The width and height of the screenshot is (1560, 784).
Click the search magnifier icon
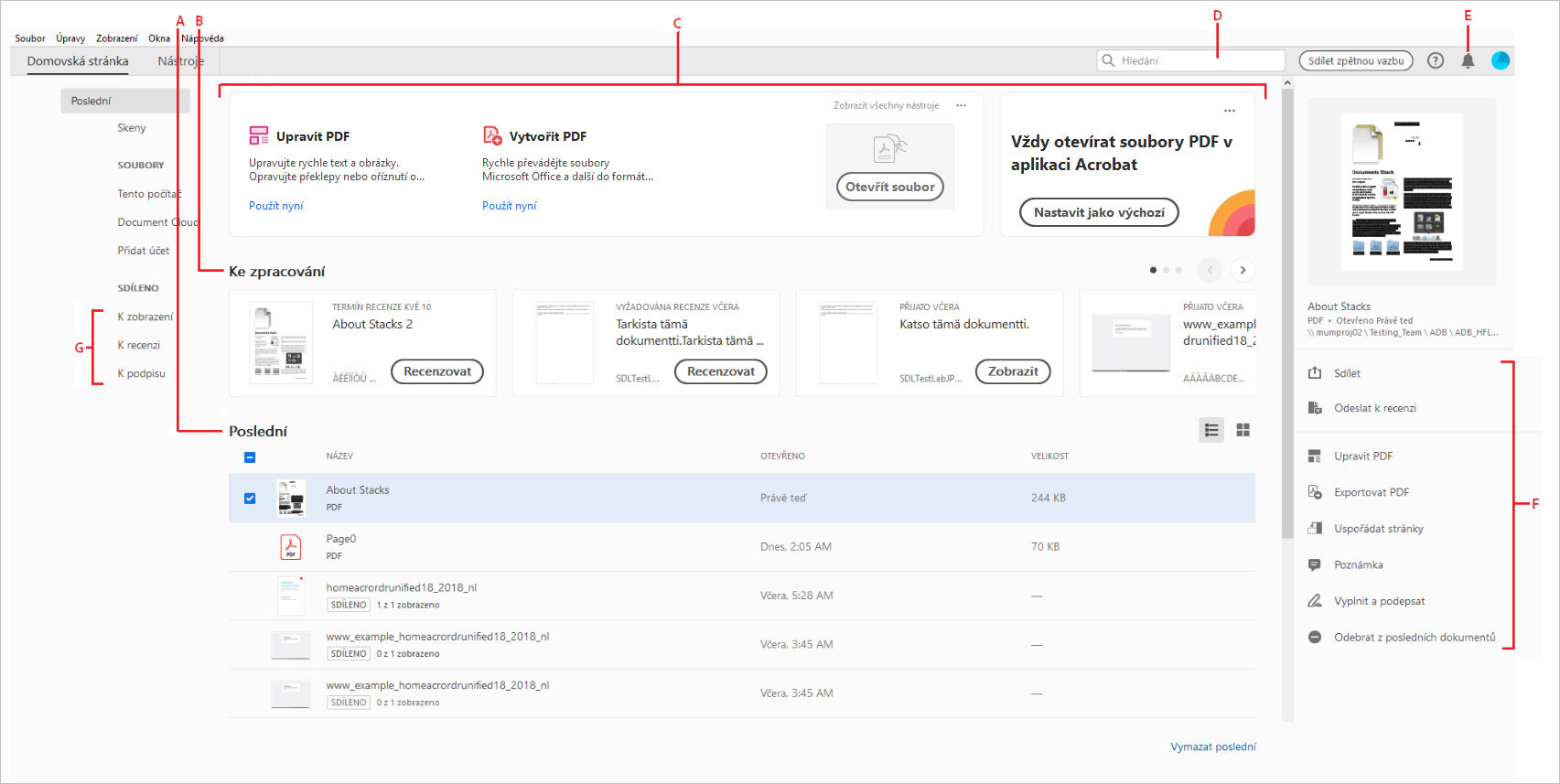click(1108, 60)
